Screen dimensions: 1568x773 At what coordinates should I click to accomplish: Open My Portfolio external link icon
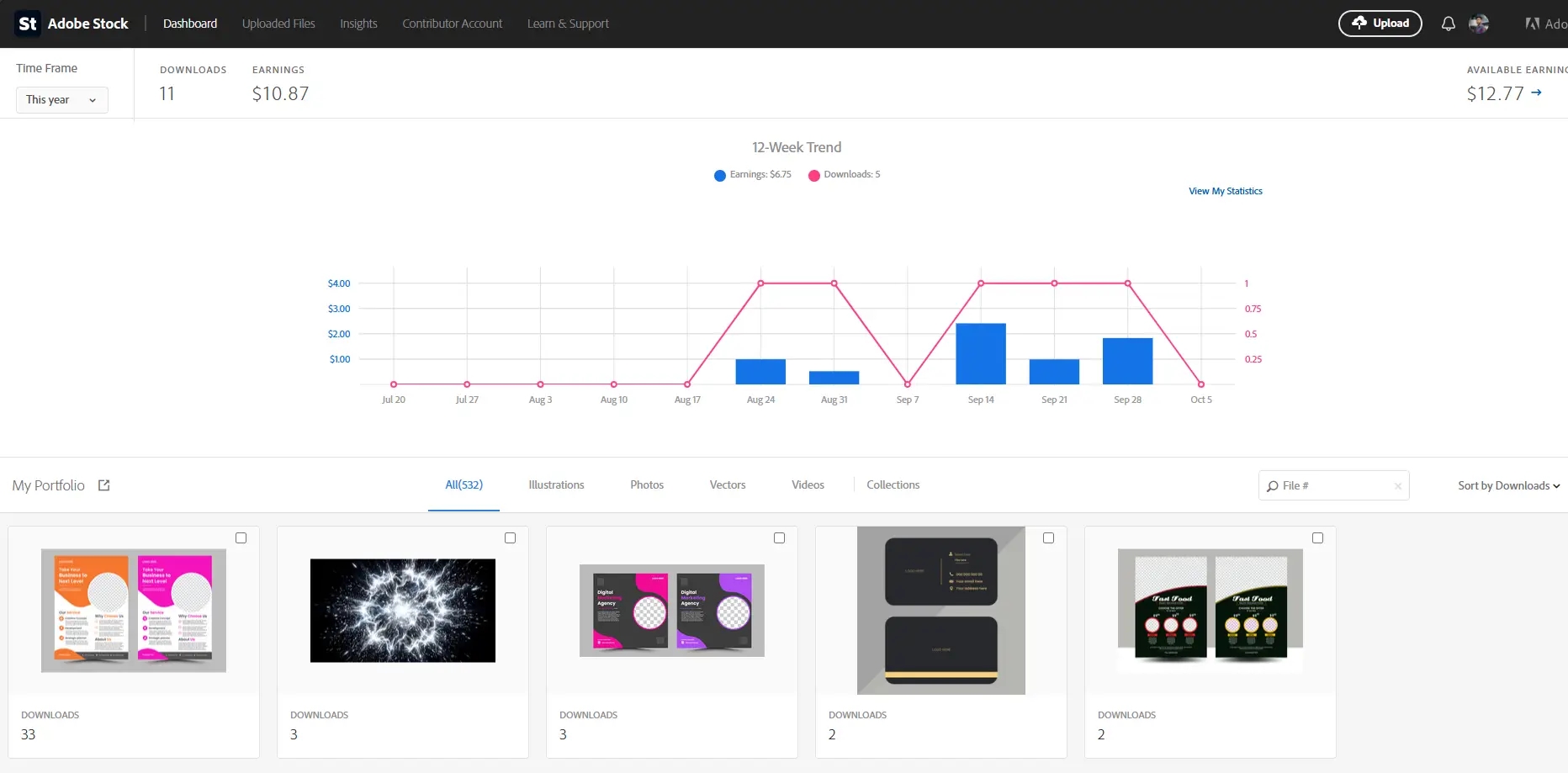pyautogui.click(x=104, y=485)
